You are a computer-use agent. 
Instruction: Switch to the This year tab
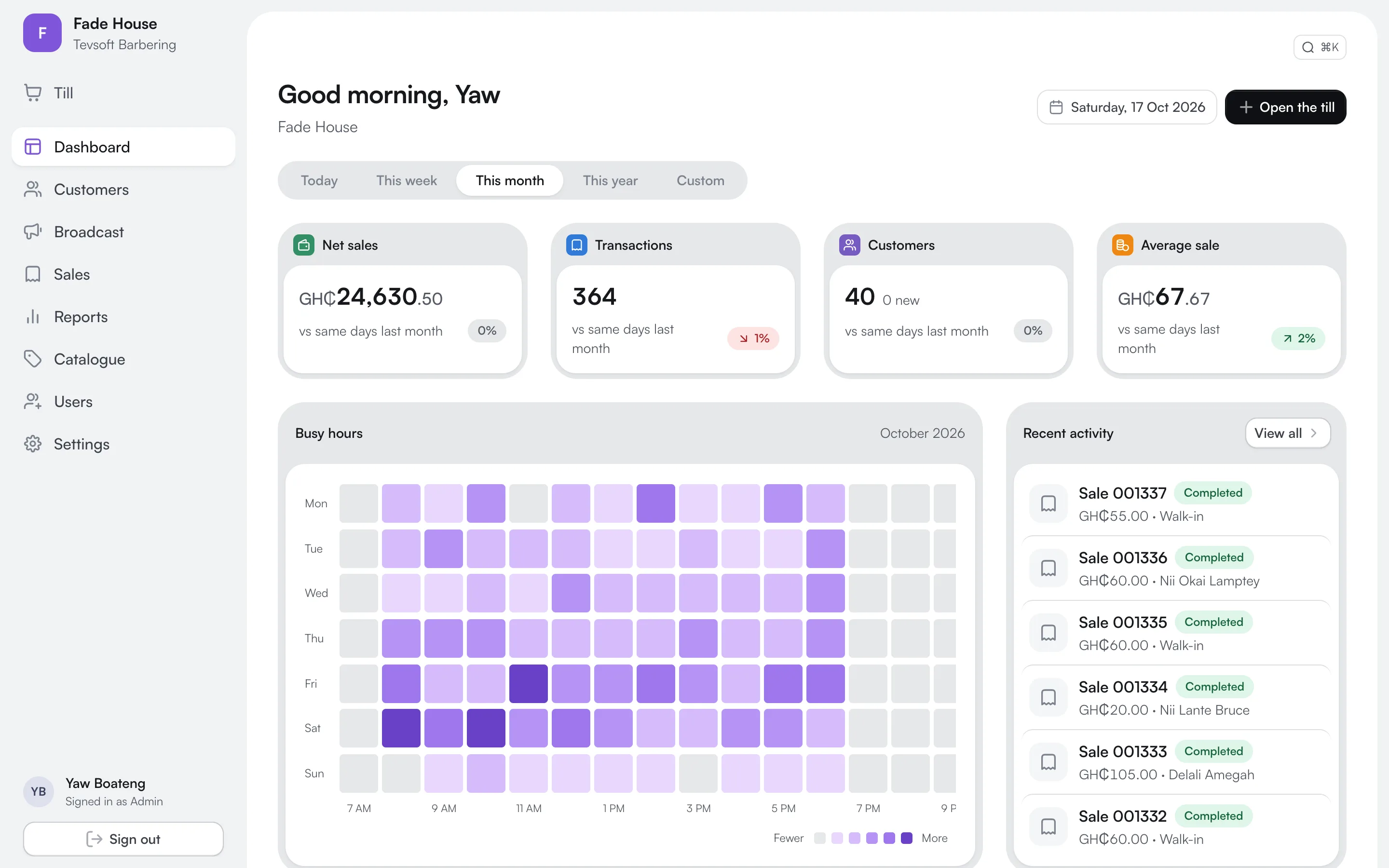pyautogui.click(x=610, y=180)
